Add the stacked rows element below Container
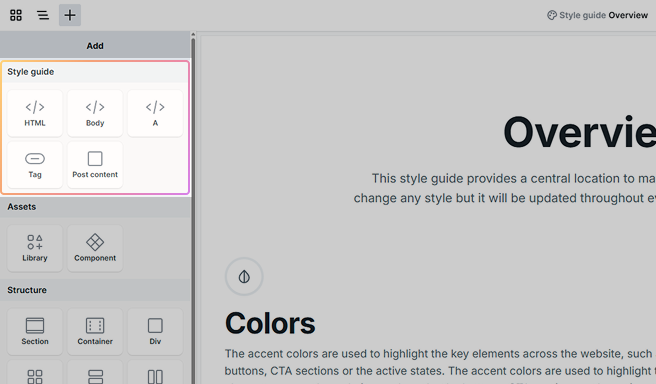 point(95,373)
